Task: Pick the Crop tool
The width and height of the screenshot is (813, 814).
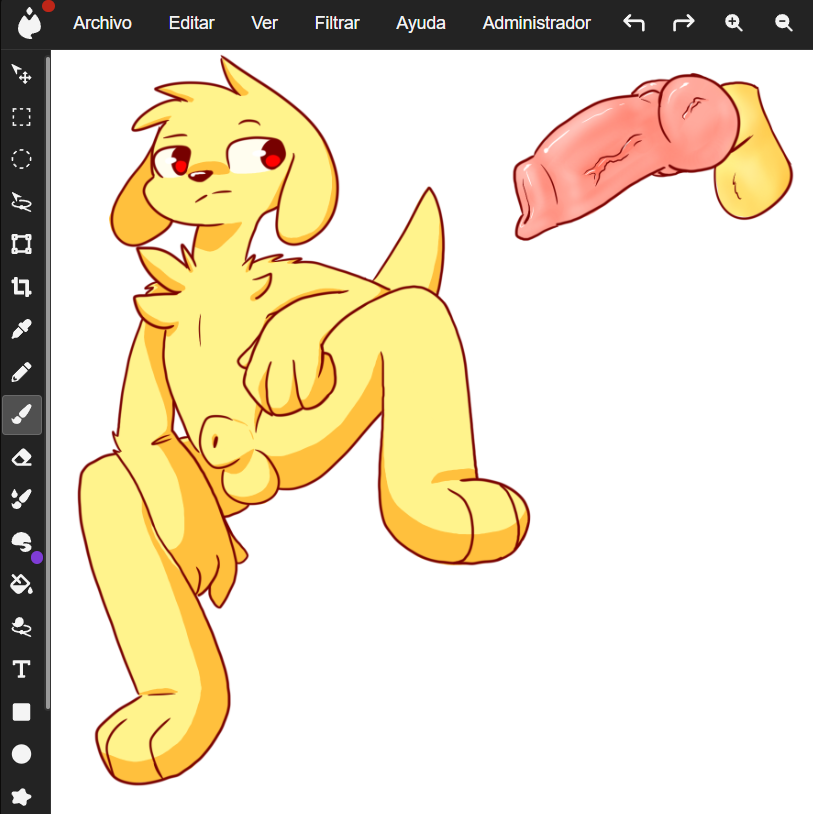Action: tap(21, 288)
